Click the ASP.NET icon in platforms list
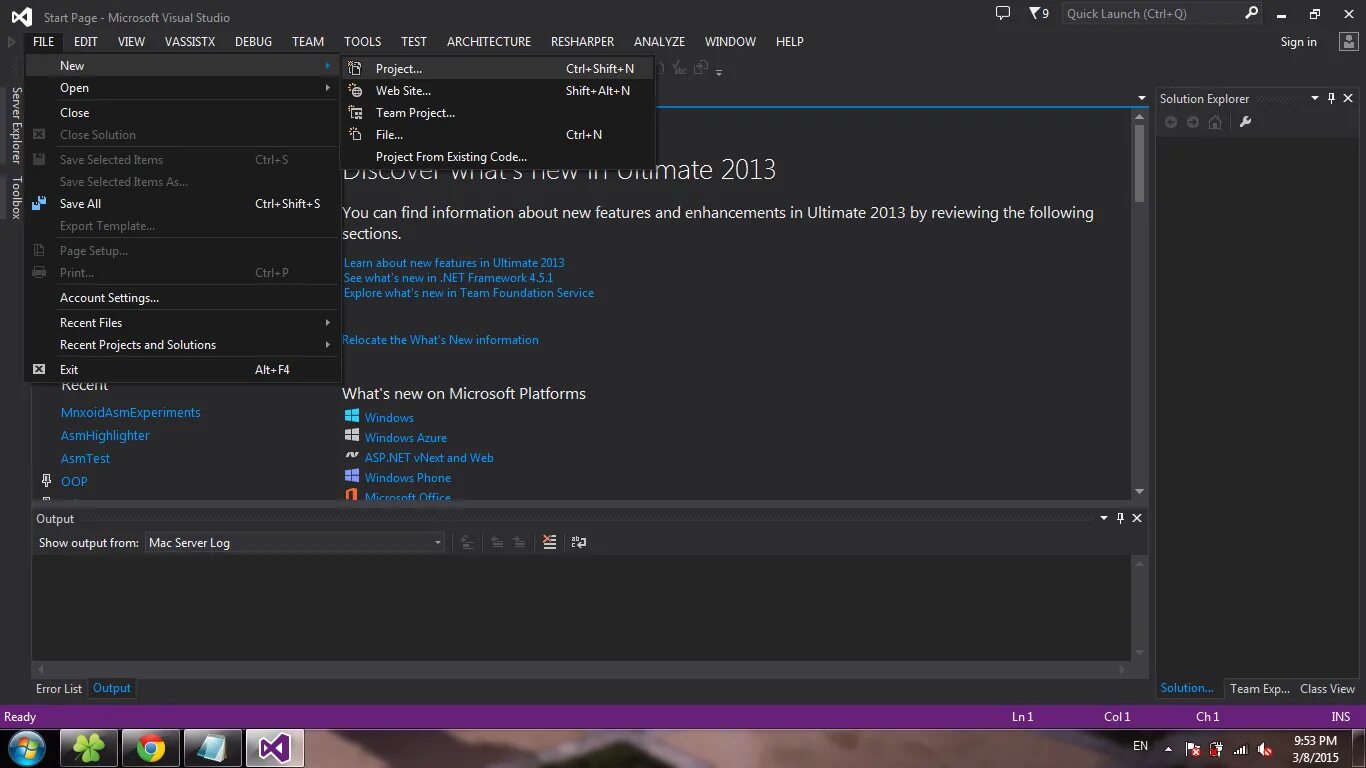The image size is (1366, 768). click(352, 456)
